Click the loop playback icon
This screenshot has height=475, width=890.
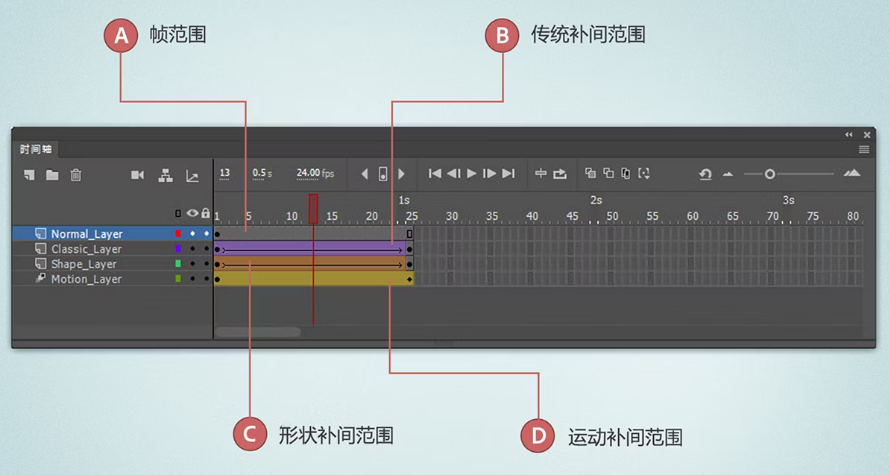(560, 174)
